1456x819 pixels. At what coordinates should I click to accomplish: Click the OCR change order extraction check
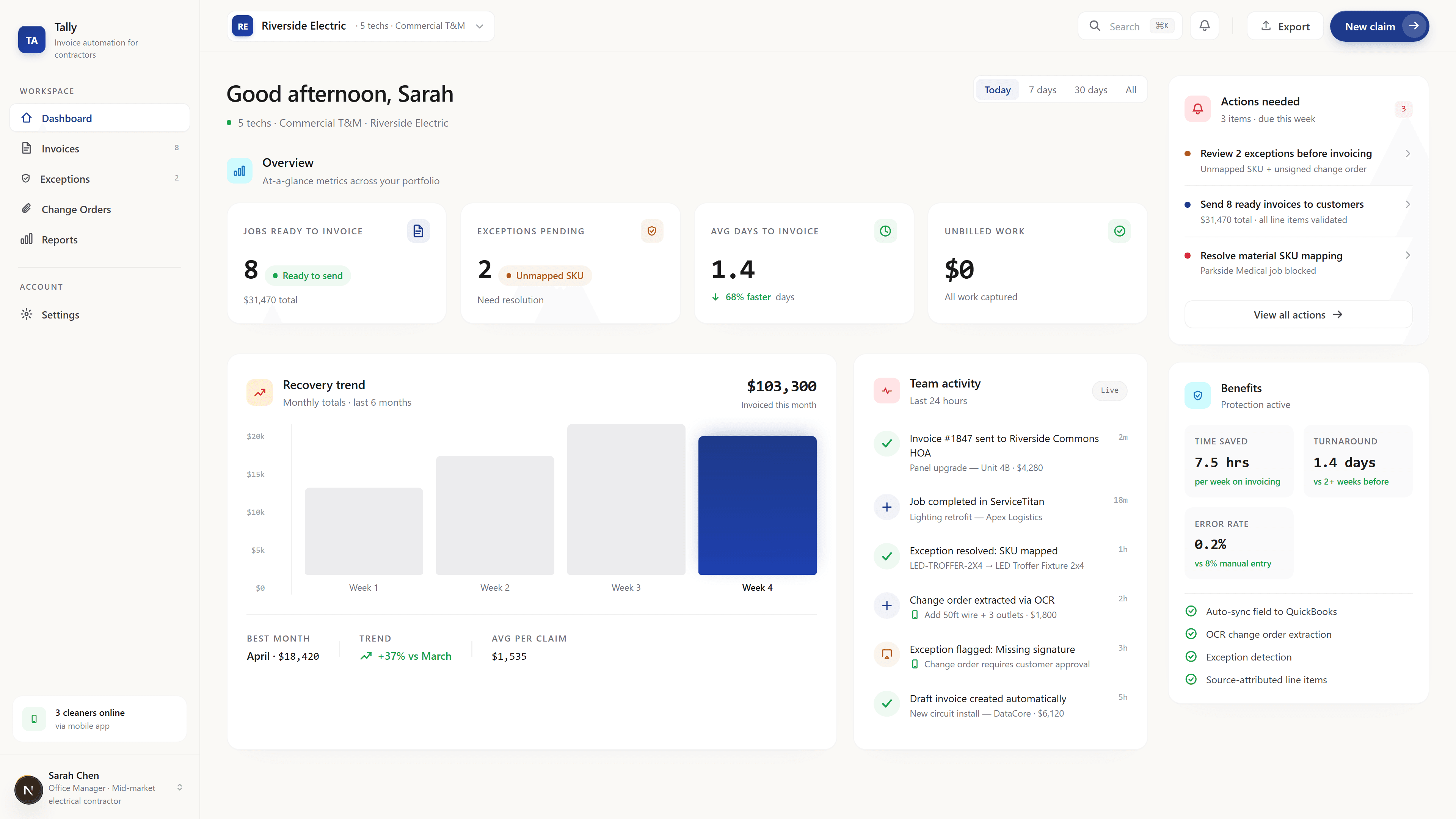click(x=1191, y=634)
